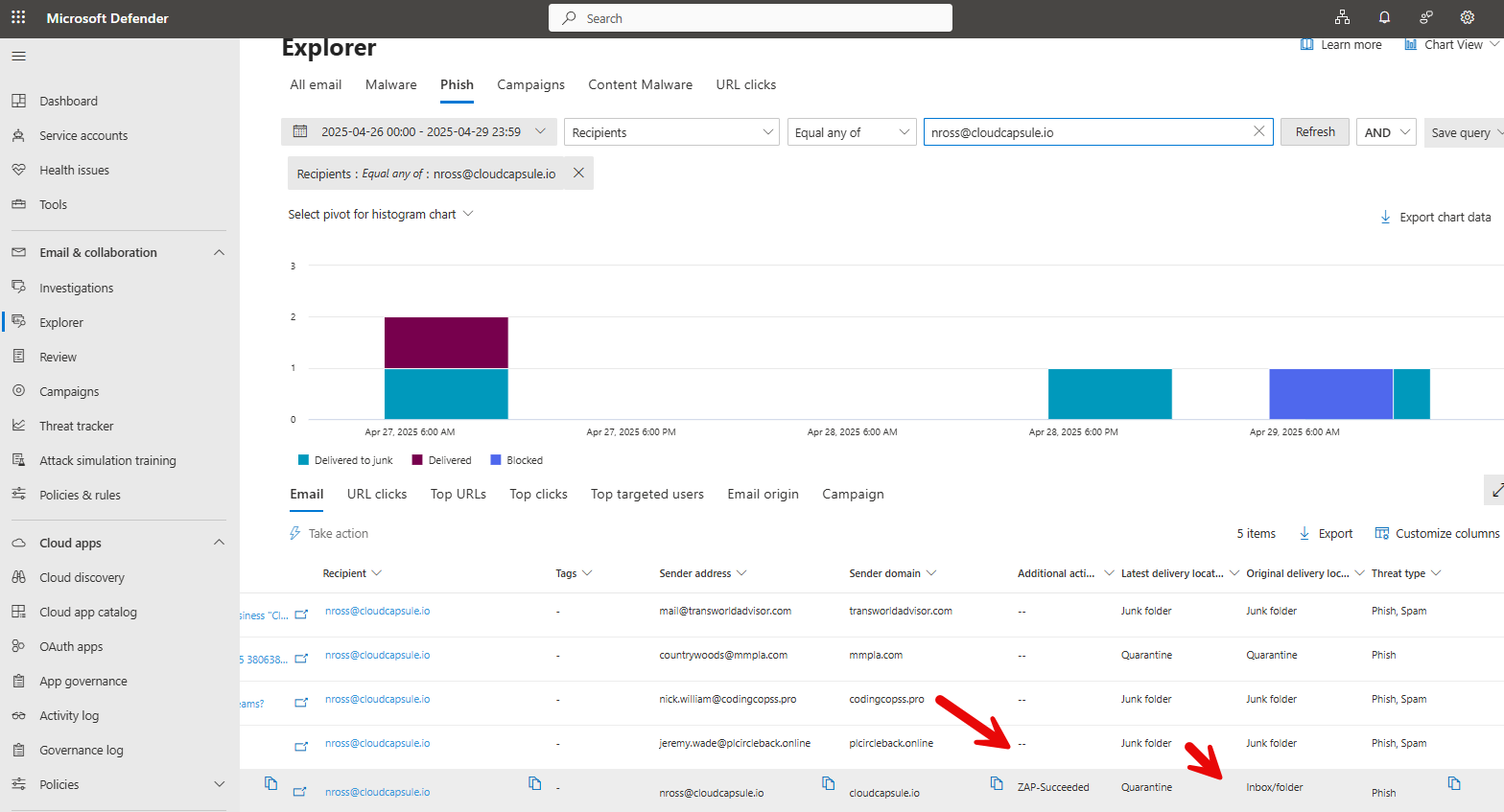Click Customize columns
Viewport: 1504px width, 812px height.
(1437, 533)
